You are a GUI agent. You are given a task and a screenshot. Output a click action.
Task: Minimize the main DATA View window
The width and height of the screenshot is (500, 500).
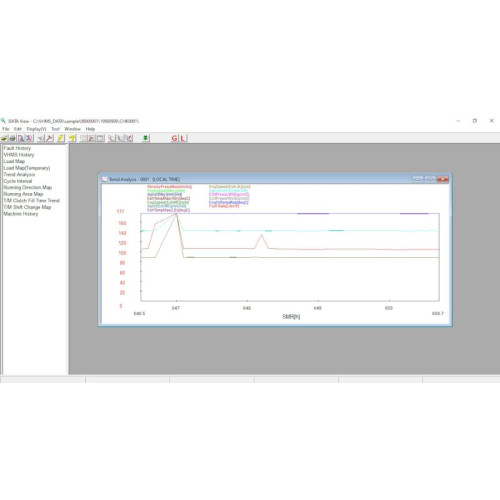[458, 121]
